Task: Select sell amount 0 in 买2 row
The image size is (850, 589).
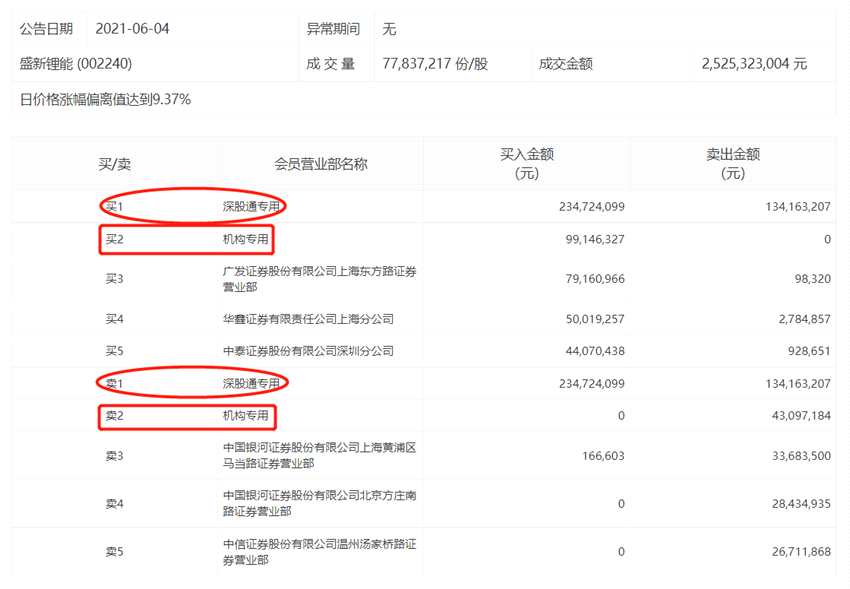Action: tap(827, 239)
